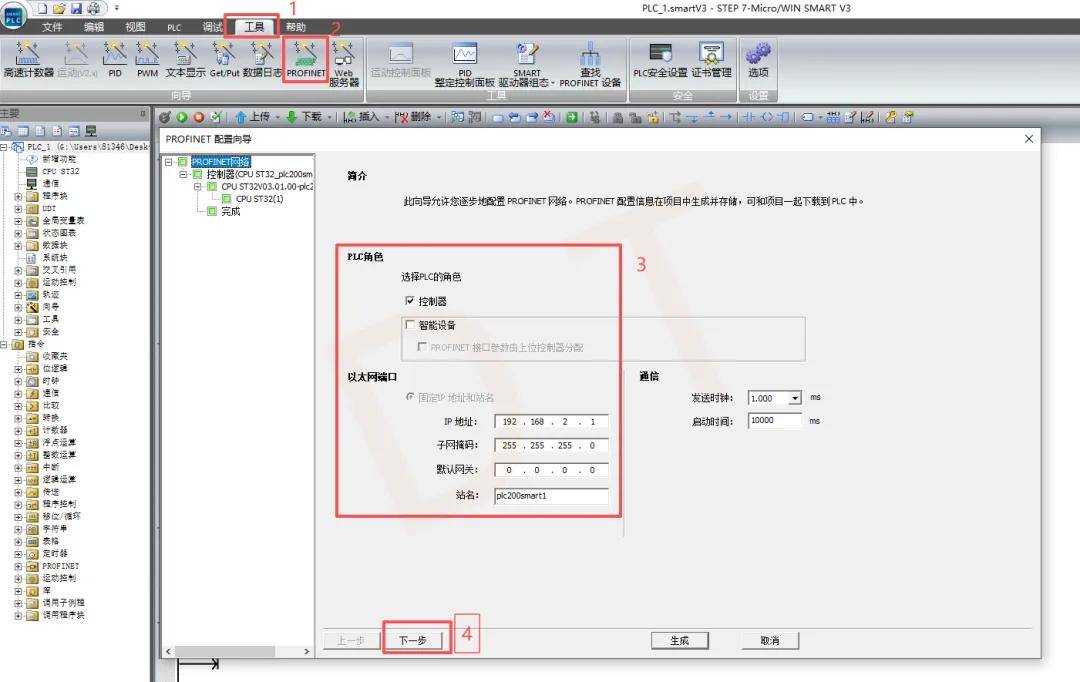Click Download (下载) in the toolbar

(304, 117)
